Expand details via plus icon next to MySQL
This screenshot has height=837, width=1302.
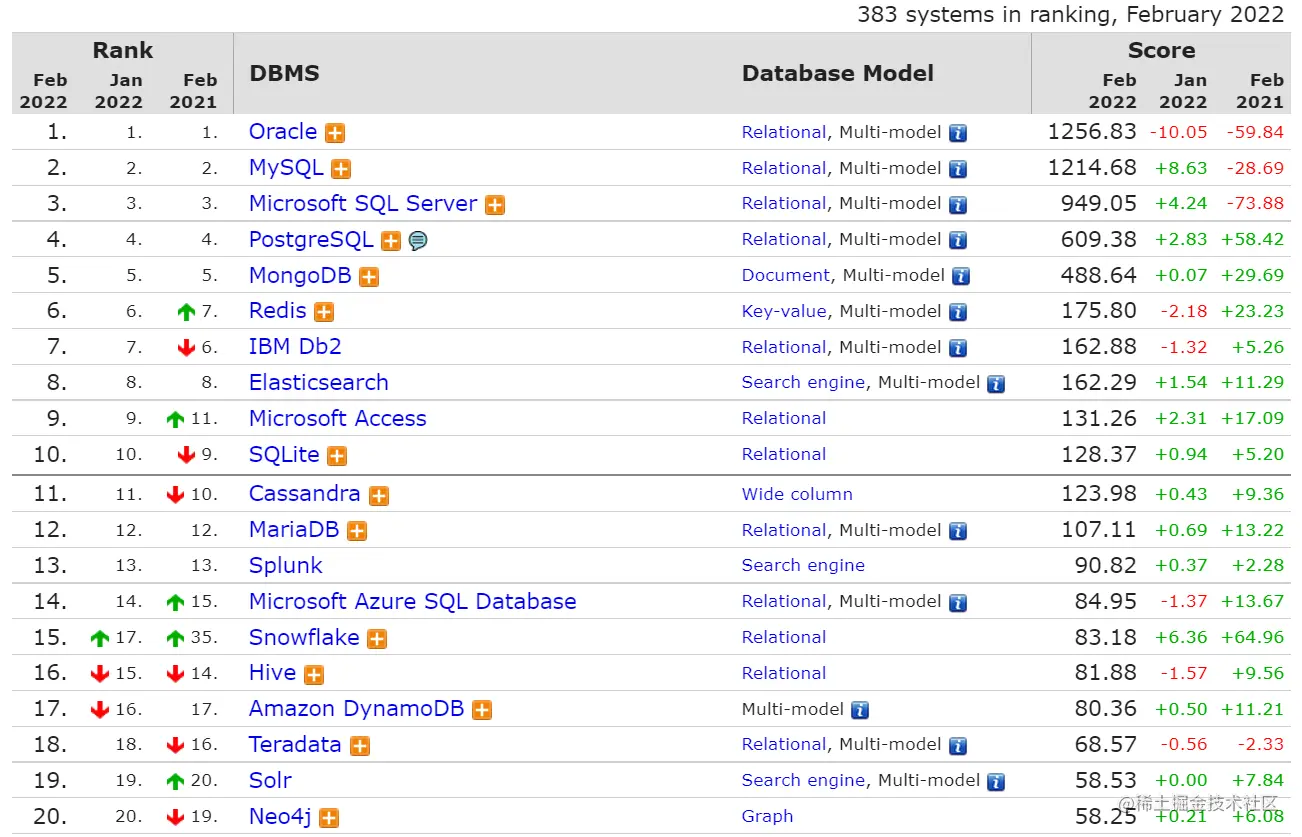tap(341, 169)
